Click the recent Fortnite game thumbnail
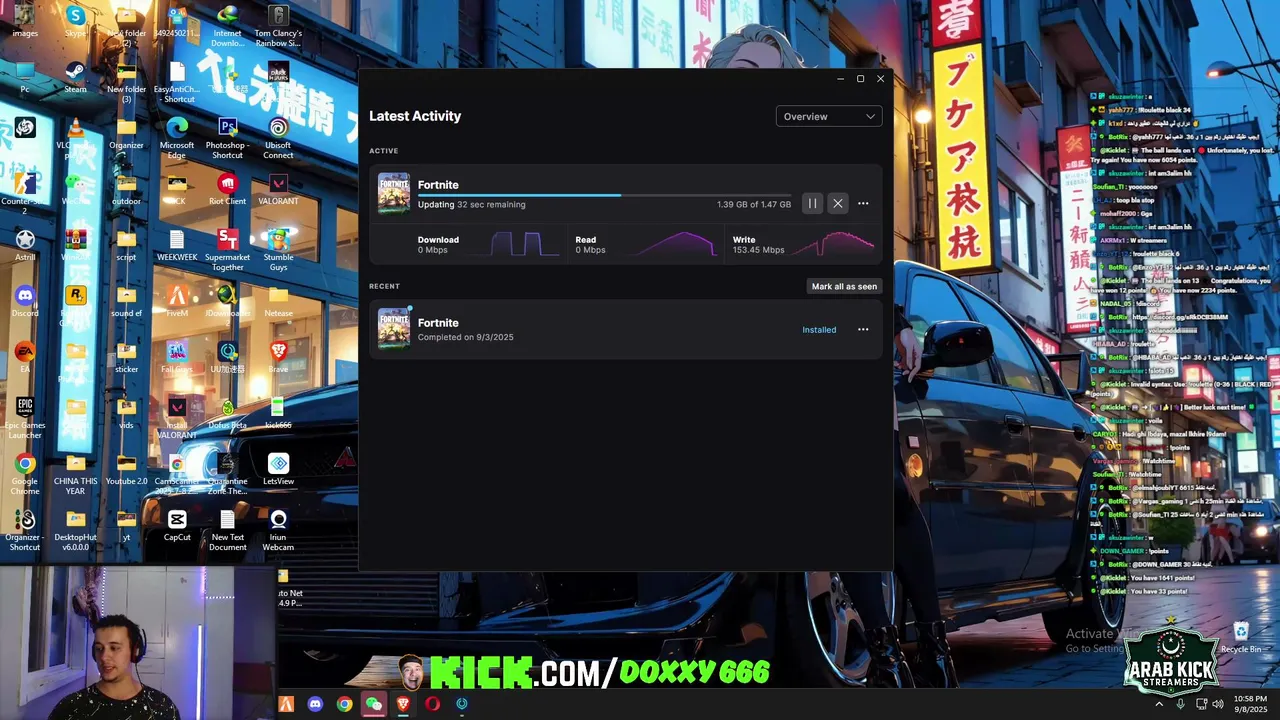 coord(394,328)
